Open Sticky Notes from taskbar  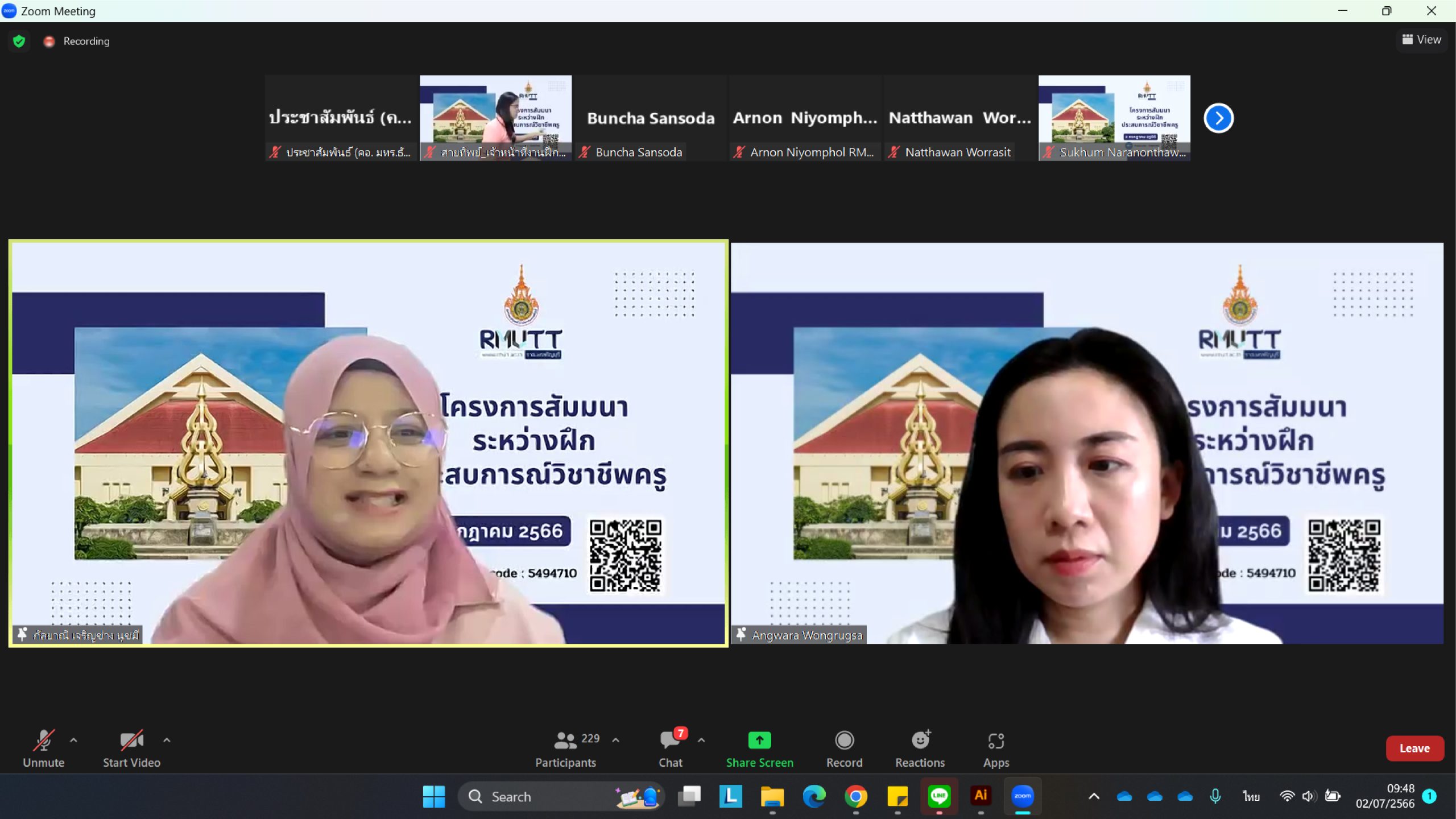pos(897,797)
